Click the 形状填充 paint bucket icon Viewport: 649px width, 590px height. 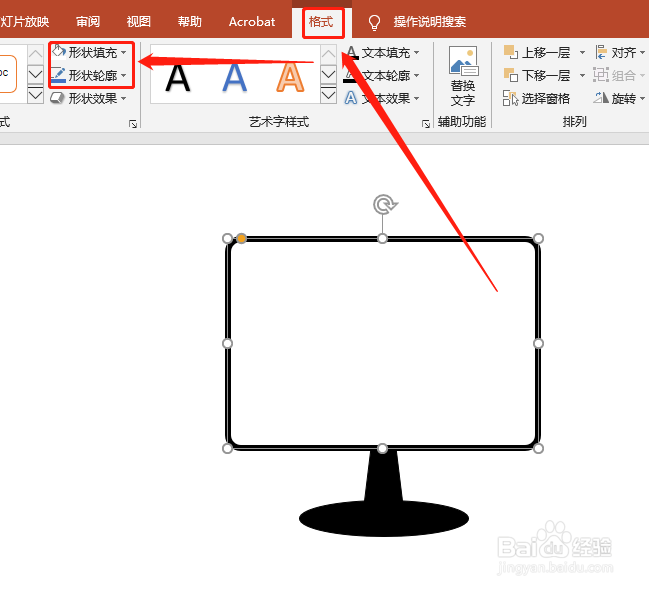[58, 52]
